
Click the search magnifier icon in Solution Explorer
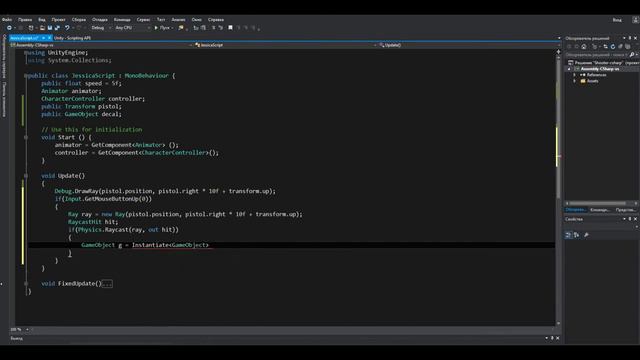coord(632,55)
